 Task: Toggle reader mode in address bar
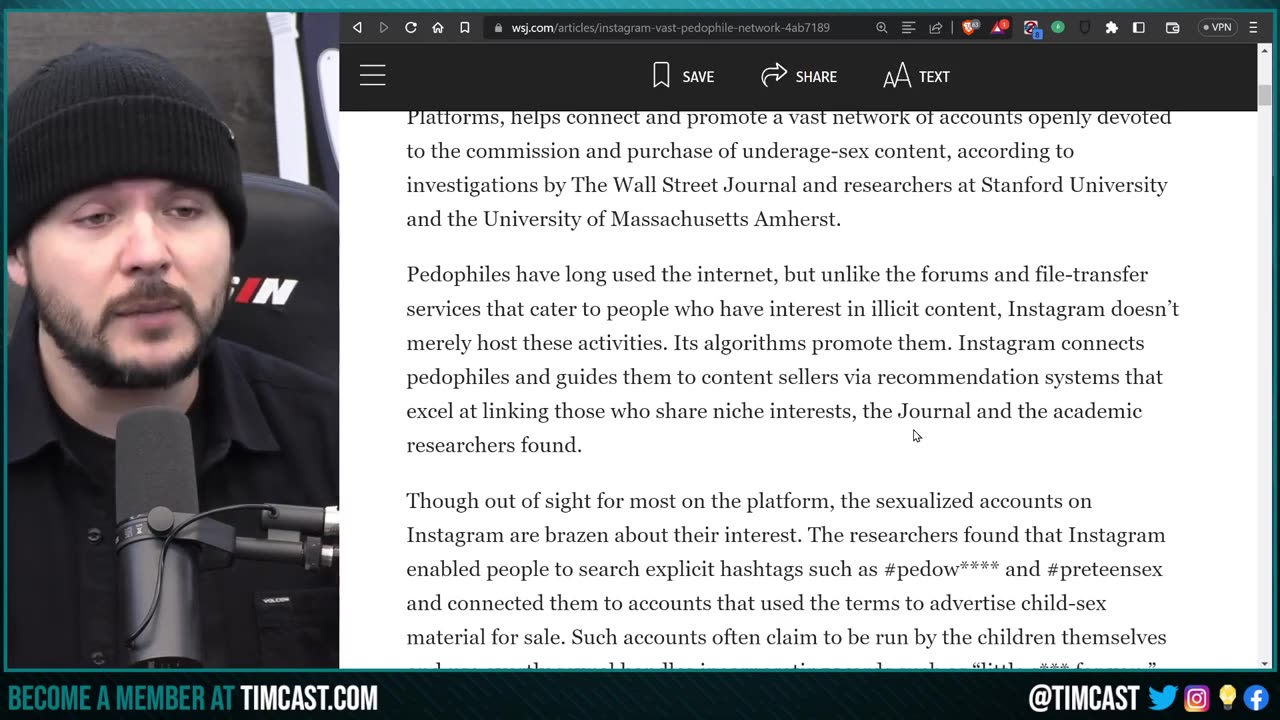[x=908, y=28]
